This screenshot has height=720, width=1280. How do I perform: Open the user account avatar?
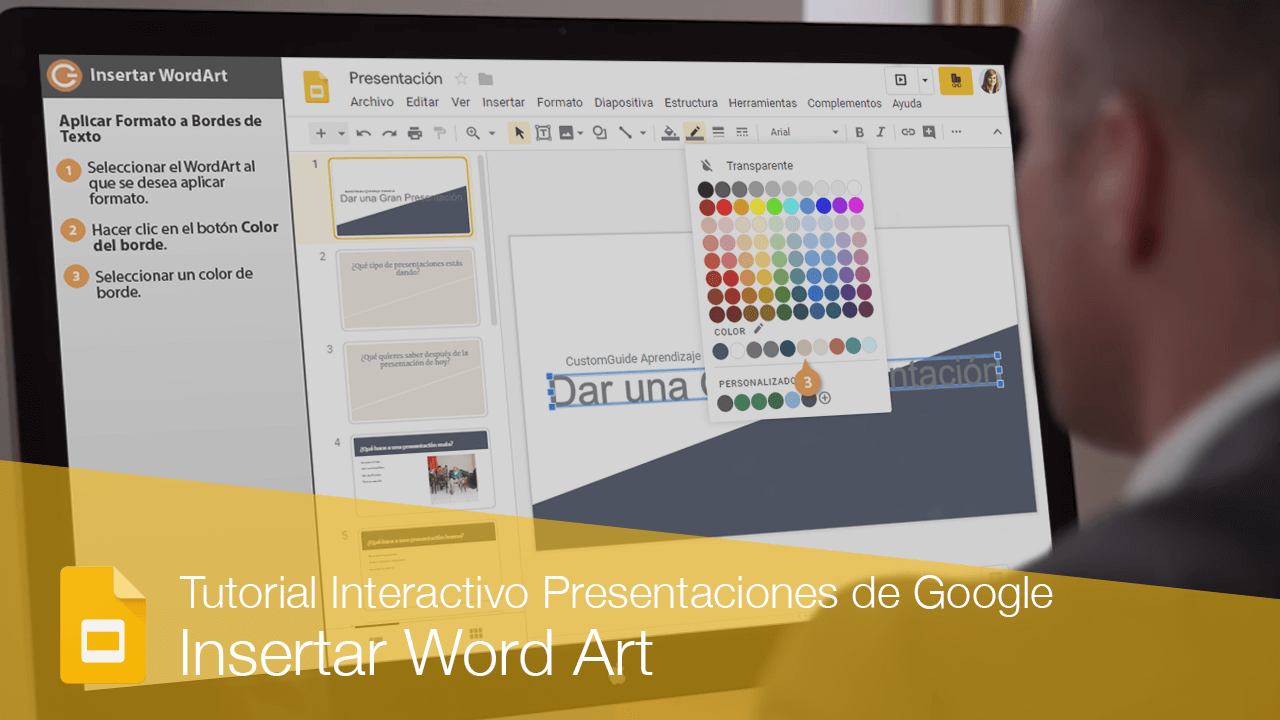coord(990,81)
